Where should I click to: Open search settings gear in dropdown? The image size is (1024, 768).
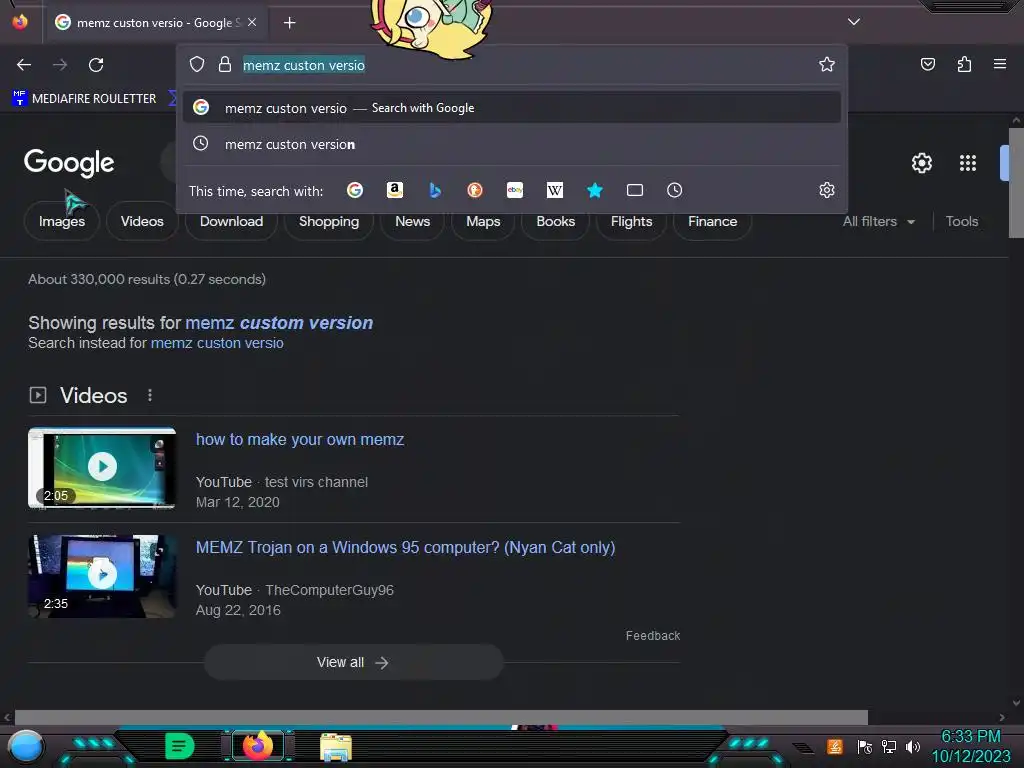827,190
